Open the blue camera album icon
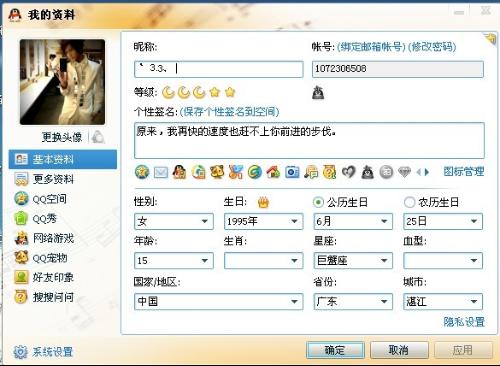500x366 pixels. (x=292, y=172)
